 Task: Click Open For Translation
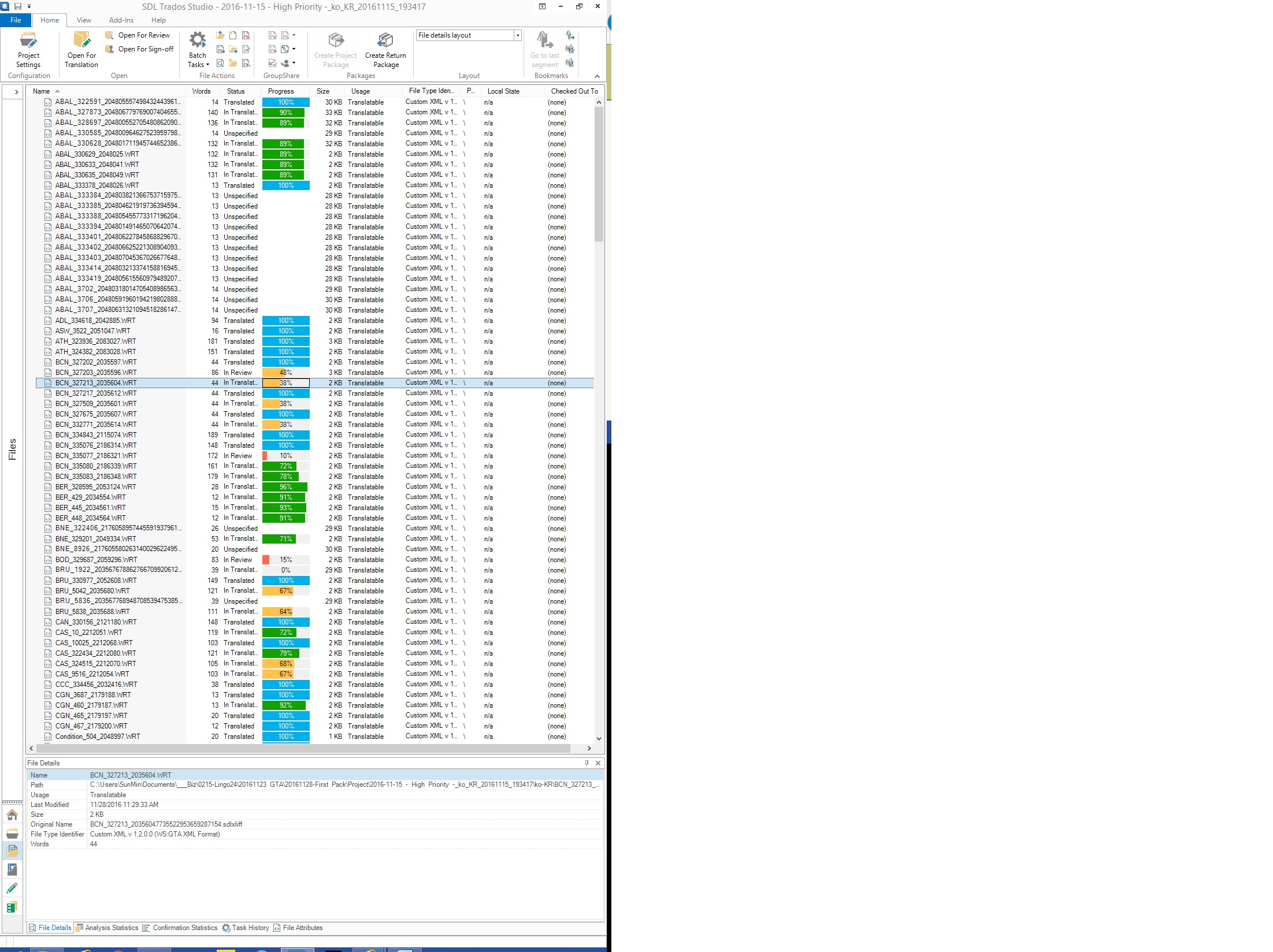81,50
